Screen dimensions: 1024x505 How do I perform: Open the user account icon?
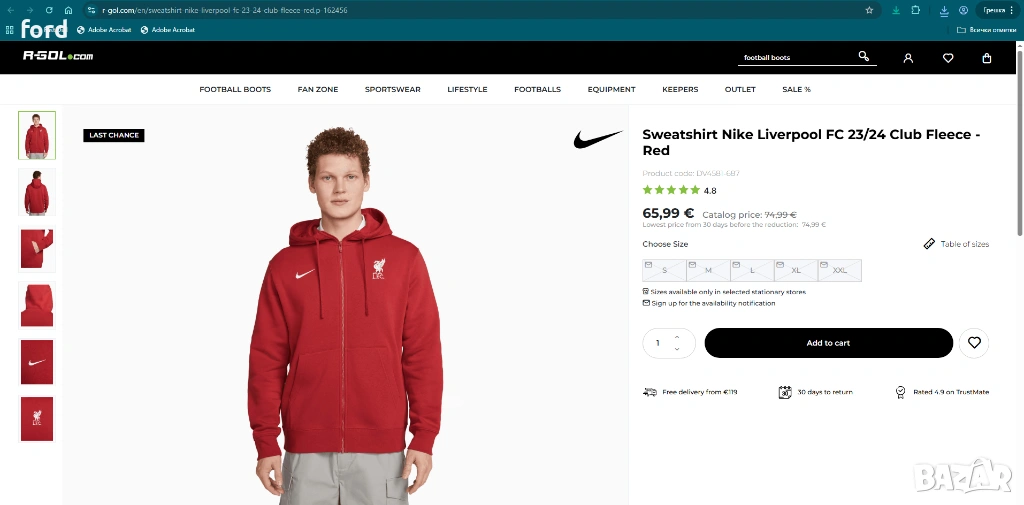coord(908,58)
